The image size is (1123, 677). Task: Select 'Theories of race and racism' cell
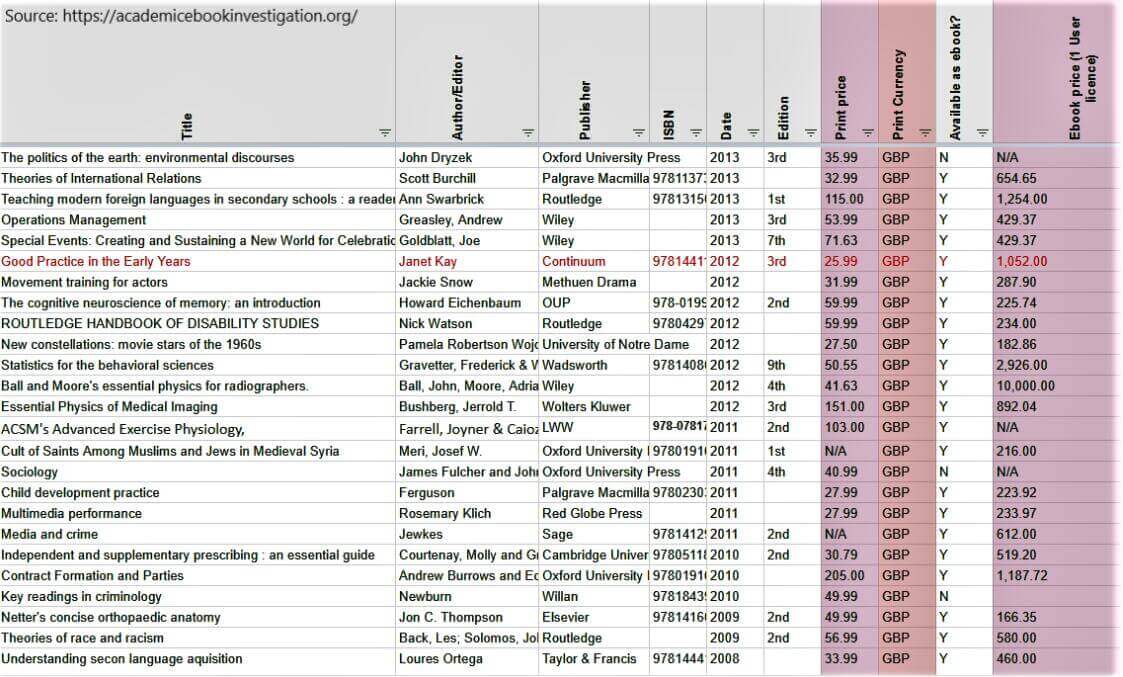(198, 638)
